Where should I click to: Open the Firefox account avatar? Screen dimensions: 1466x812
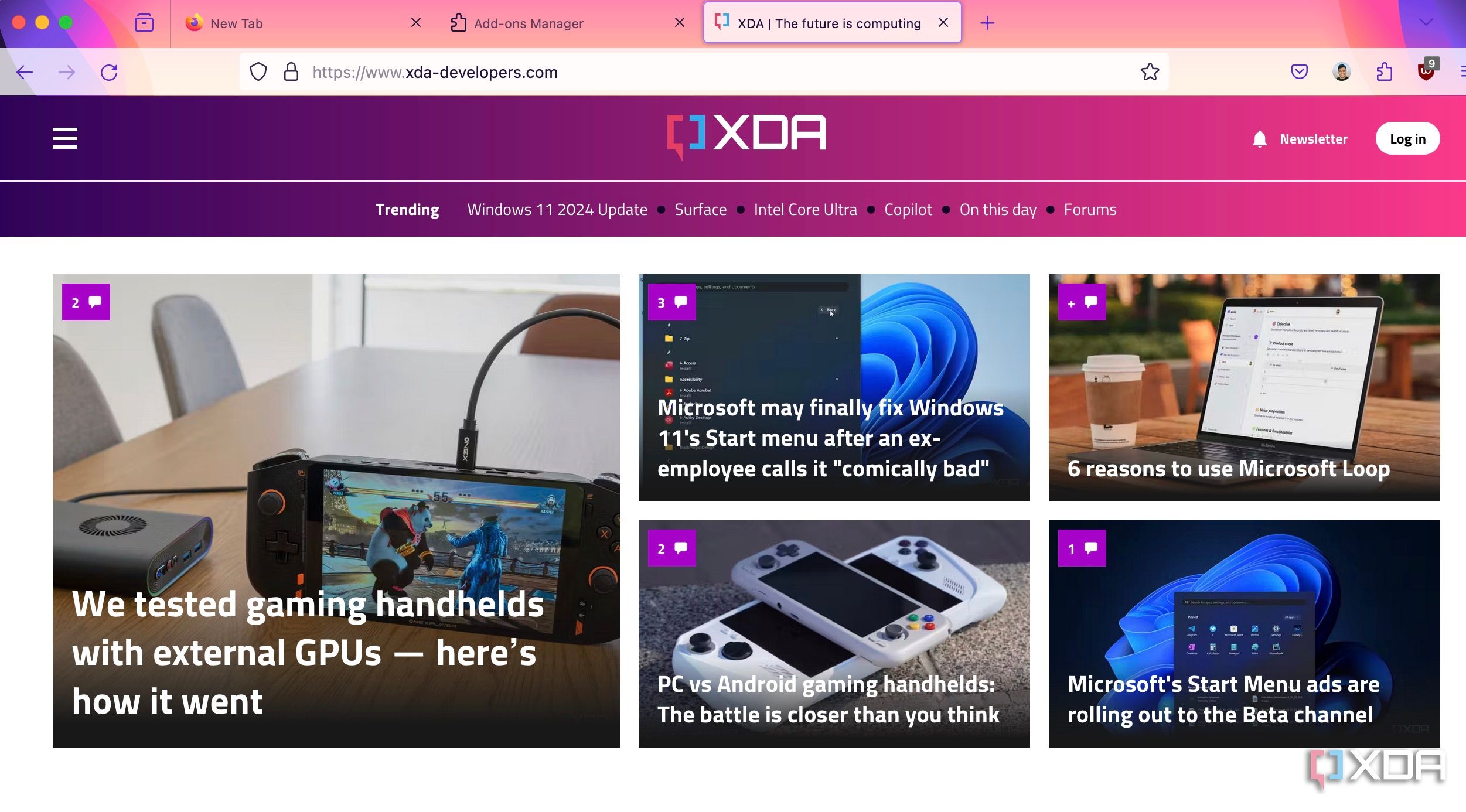[x=1341, y=71]
